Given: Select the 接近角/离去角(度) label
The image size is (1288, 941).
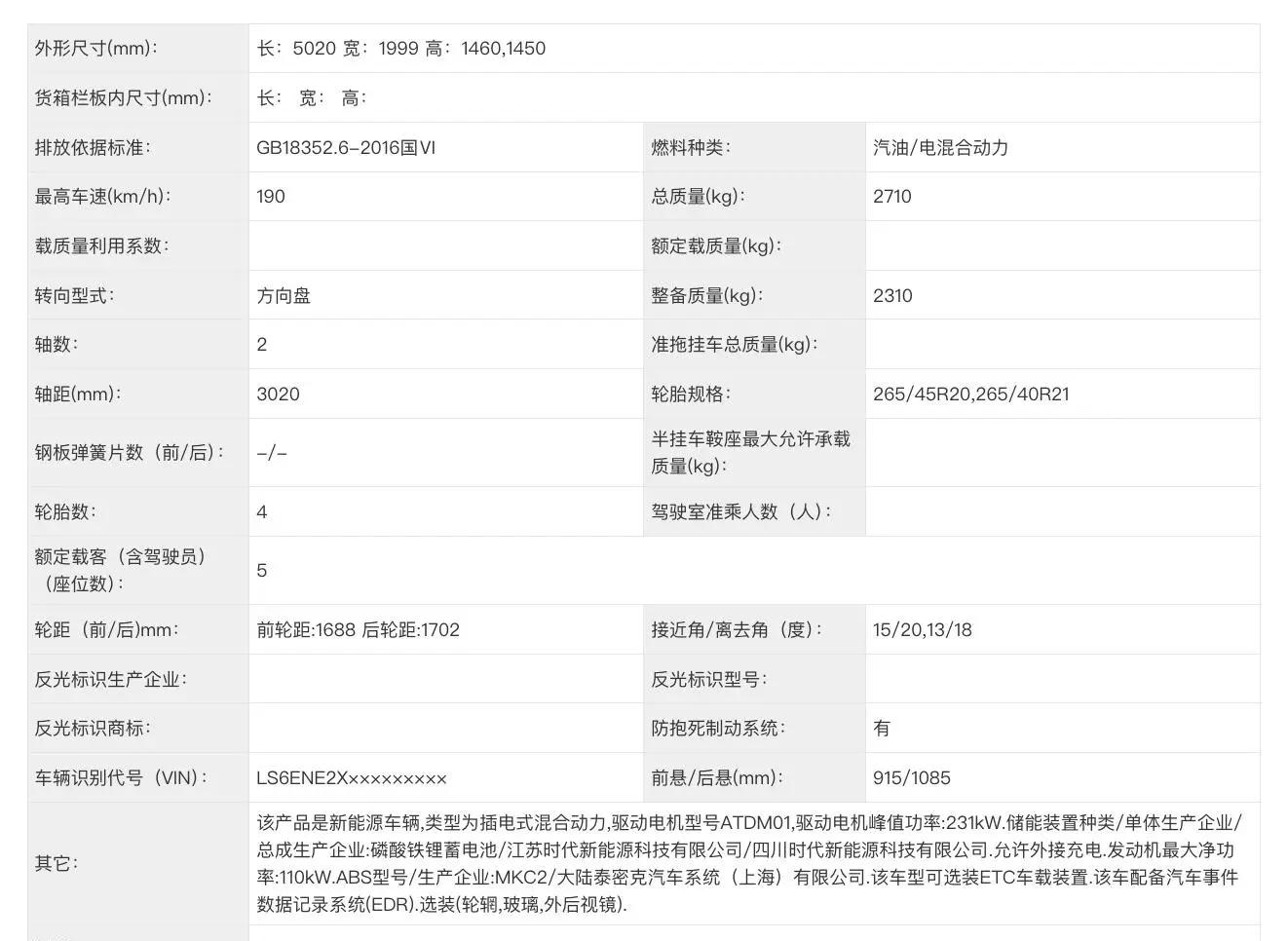Looking at the screenshot, I should coord(737,630).
